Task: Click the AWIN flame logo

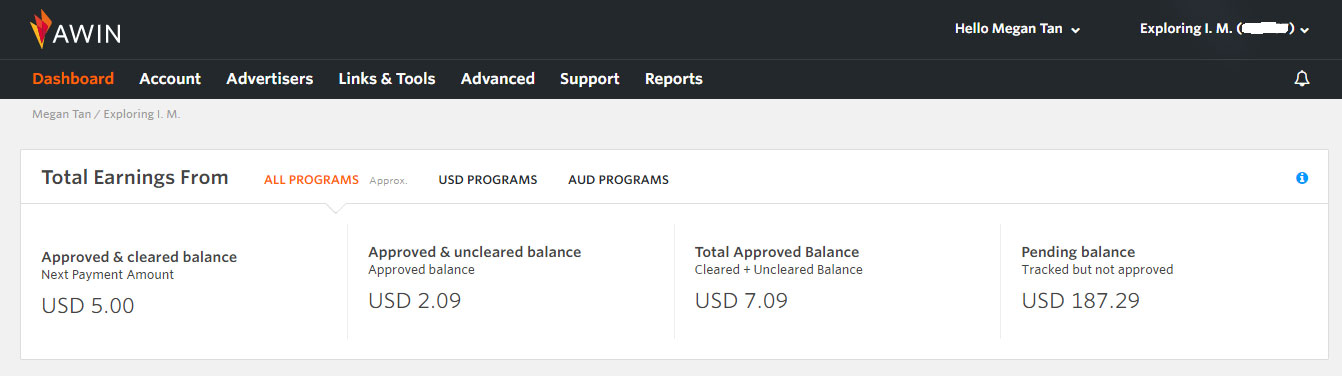Action: pyautogui.click(x=76, y=29)
